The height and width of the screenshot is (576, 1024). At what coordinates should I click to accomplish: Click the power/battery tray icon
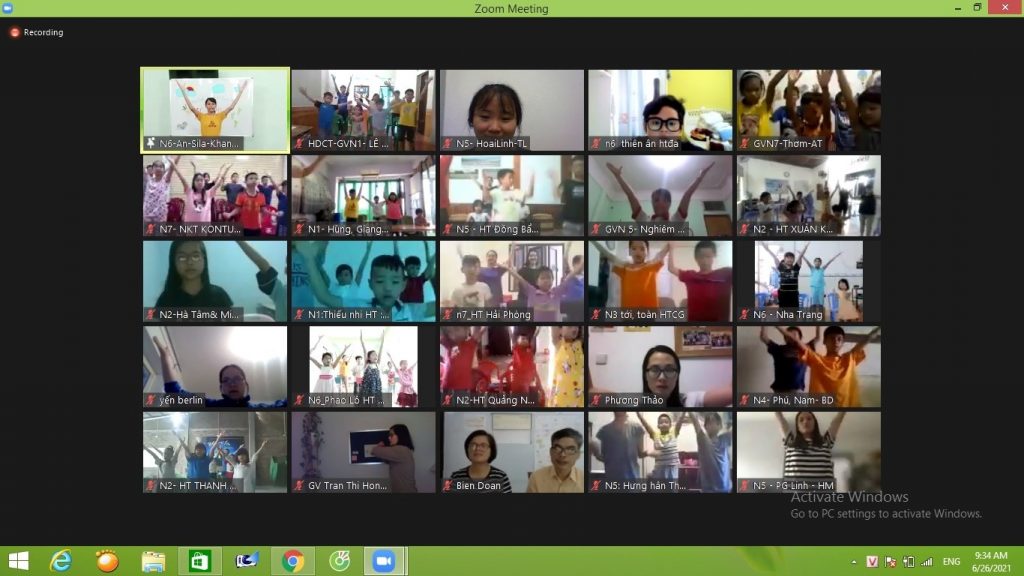(x=908, y=562)
